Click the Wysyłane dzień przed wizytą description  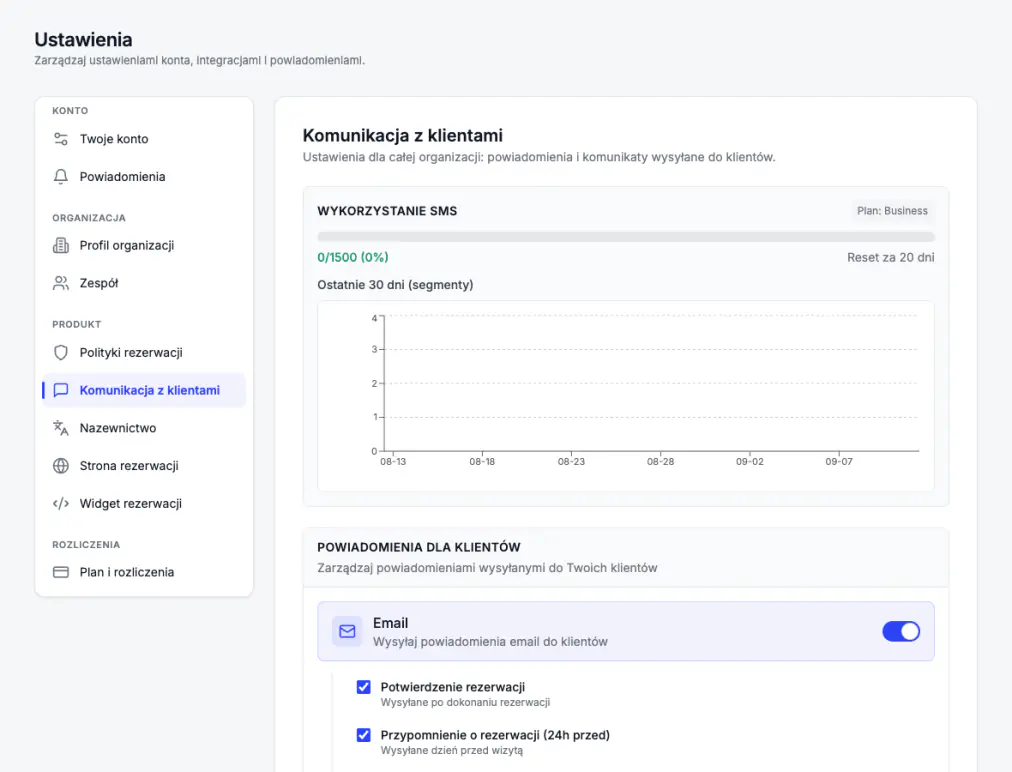(x=451, y=751)
